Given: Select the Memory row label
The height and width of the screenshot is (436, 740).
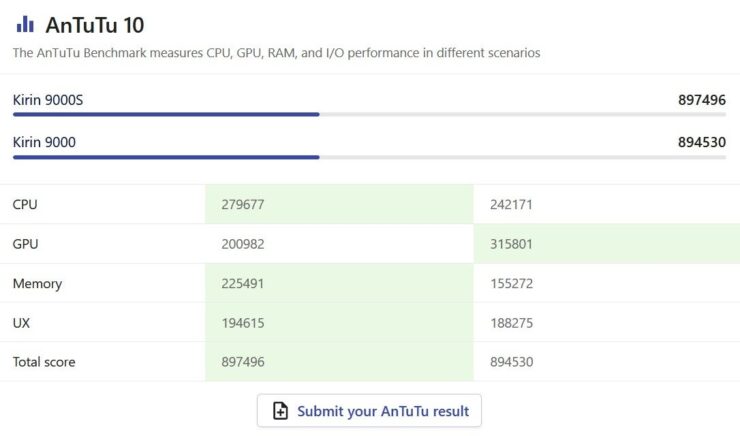Looking at the screenshot, I should [x=37, y=284].
